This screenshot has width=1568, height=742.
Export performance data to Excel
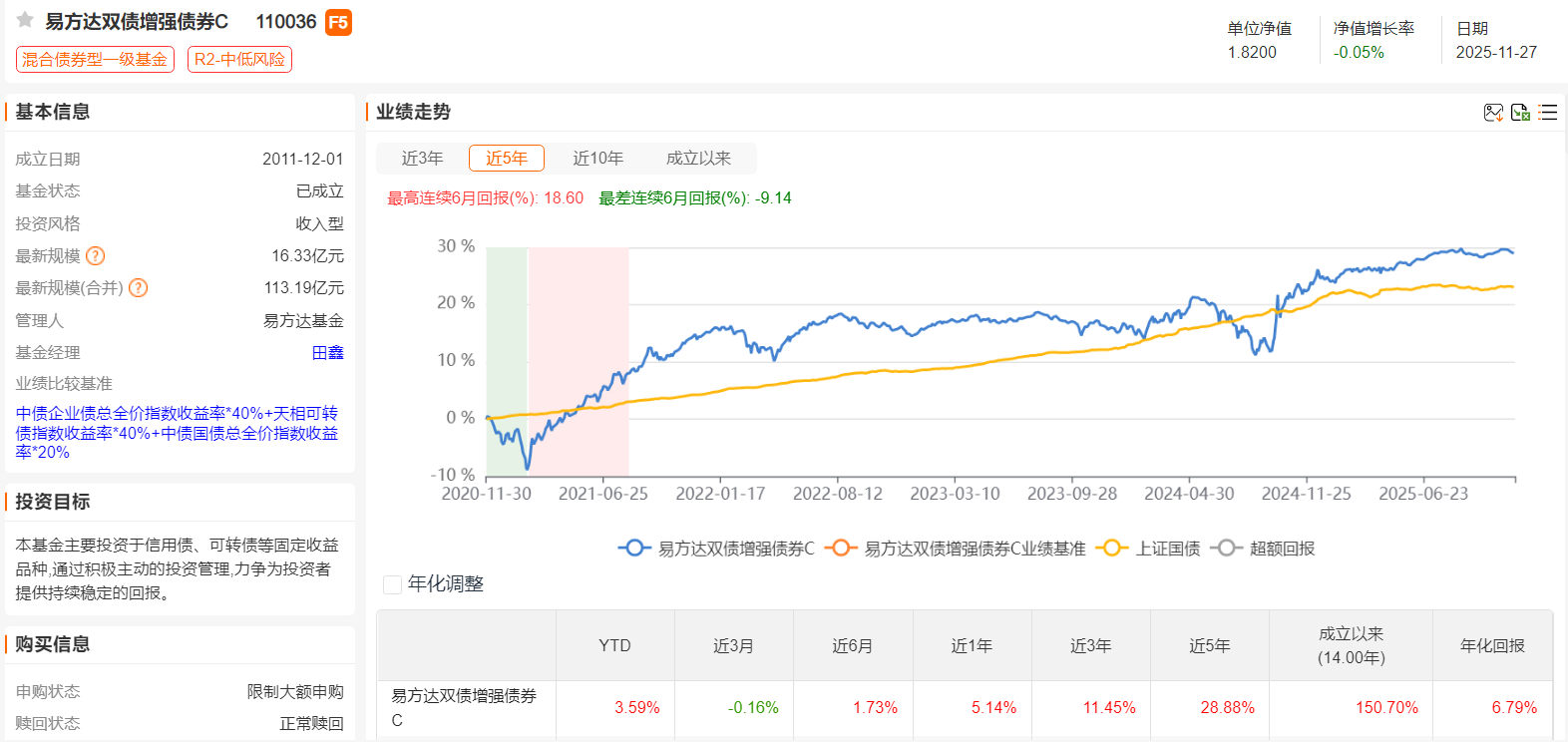click(1520, 113)
